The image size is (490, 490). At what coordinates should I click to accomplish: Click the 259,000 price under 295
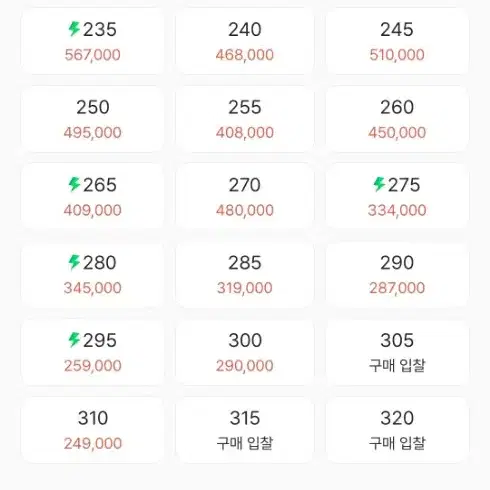93,366
